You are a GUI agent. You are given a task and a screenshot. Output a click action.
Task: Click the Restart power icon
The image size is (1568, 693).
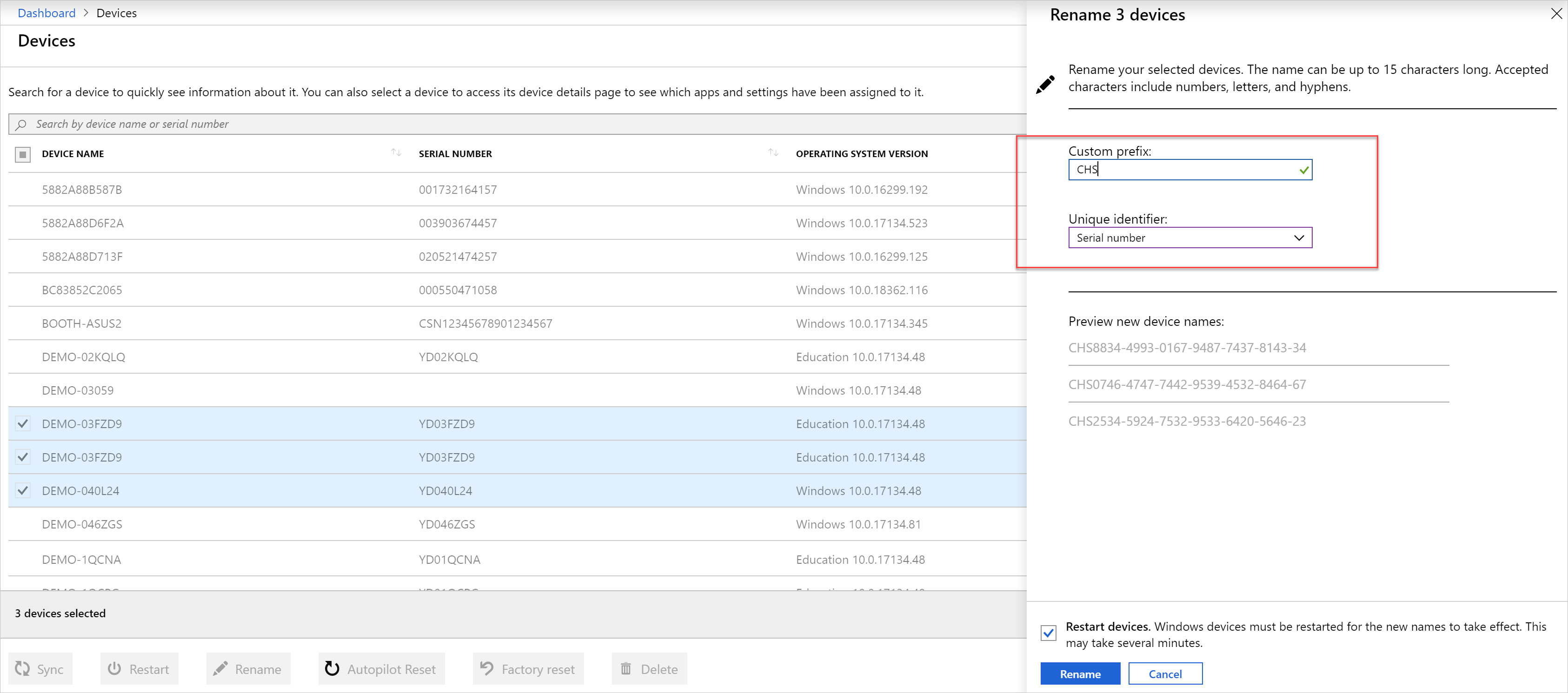(114, 669)
